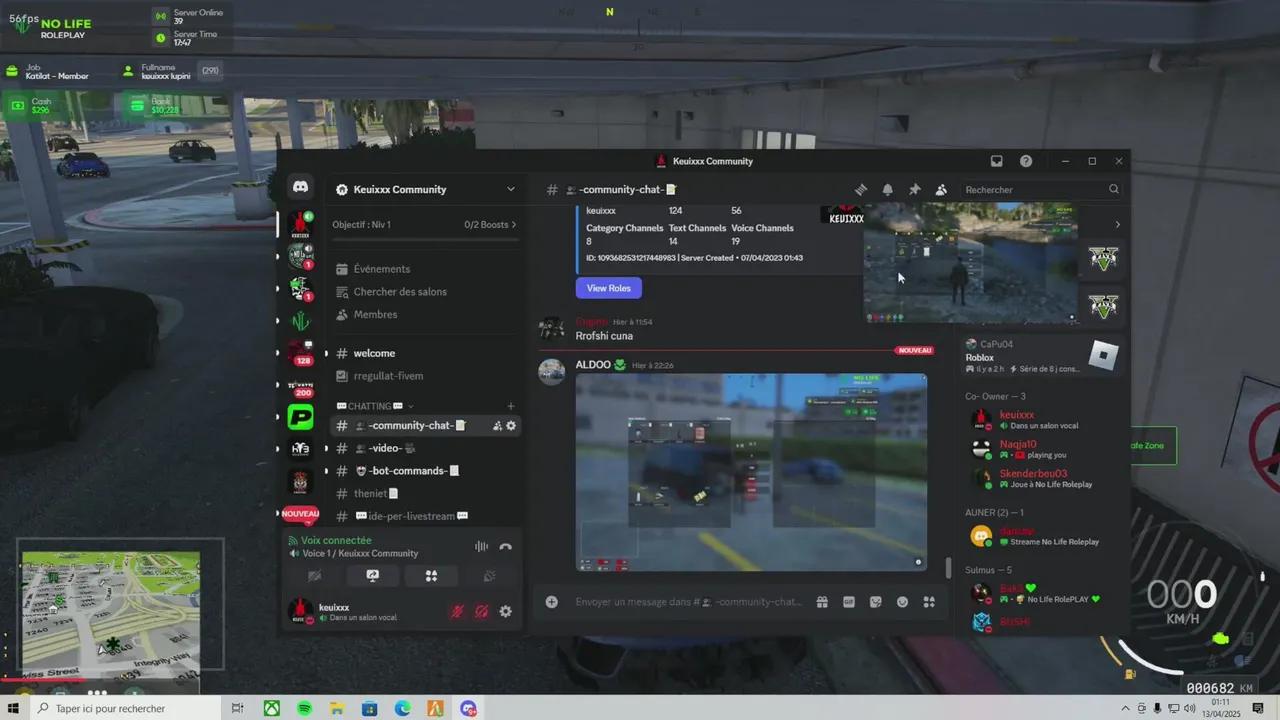Image resolution: width=1280 pixels, height=720 pixels.
Task: Open notification settings bell icon
Action: click(888, 189)
